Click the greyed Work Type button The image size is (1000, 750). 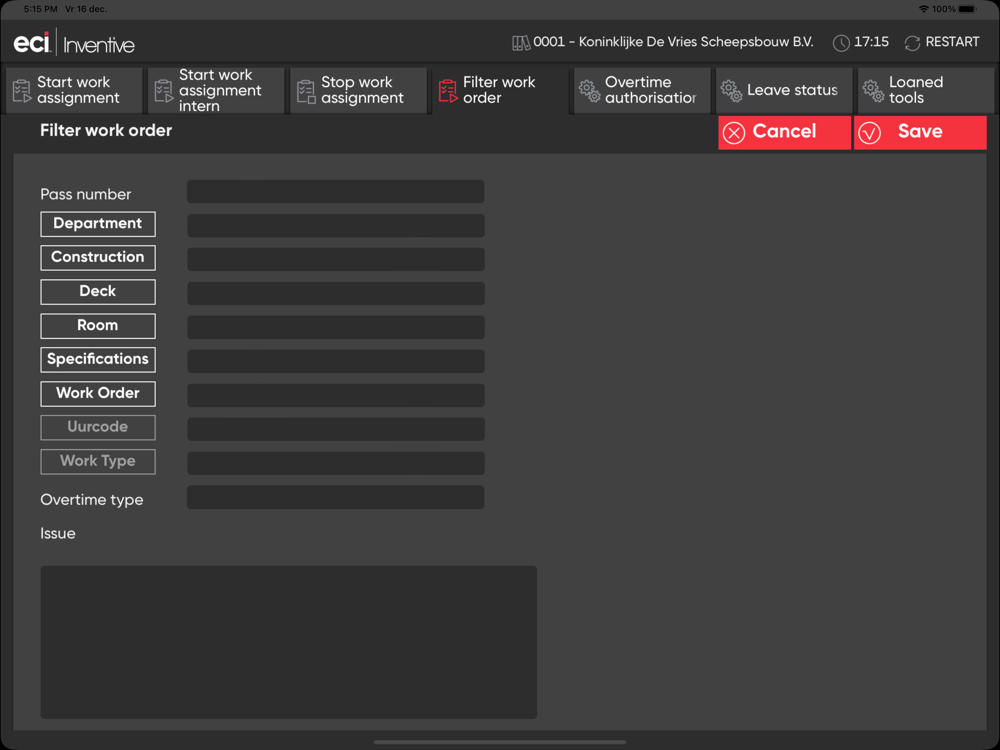tap(98, 461)
